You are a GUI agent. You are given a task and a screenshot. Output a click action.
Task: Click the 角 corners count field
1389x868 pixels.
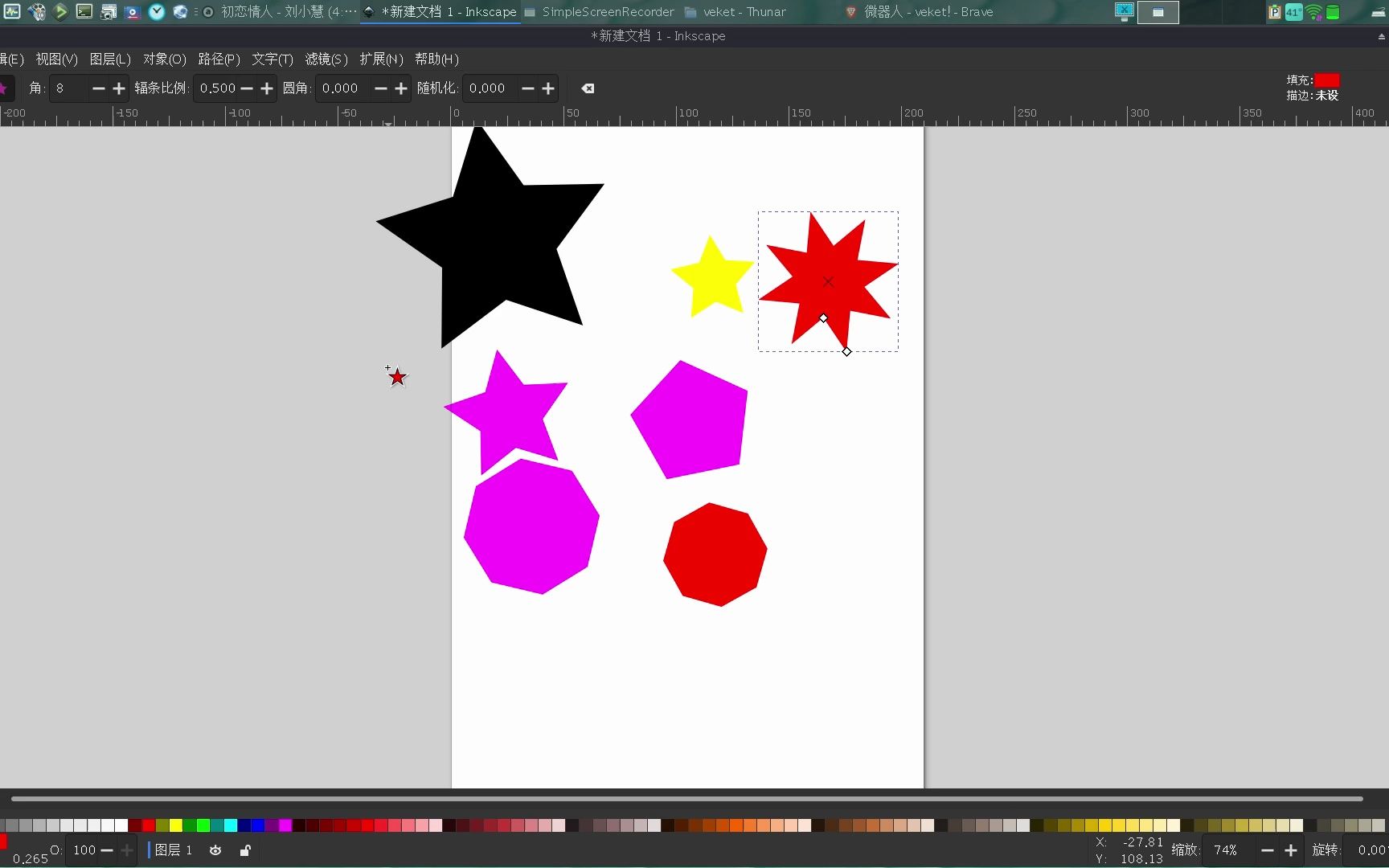(68, 88)
